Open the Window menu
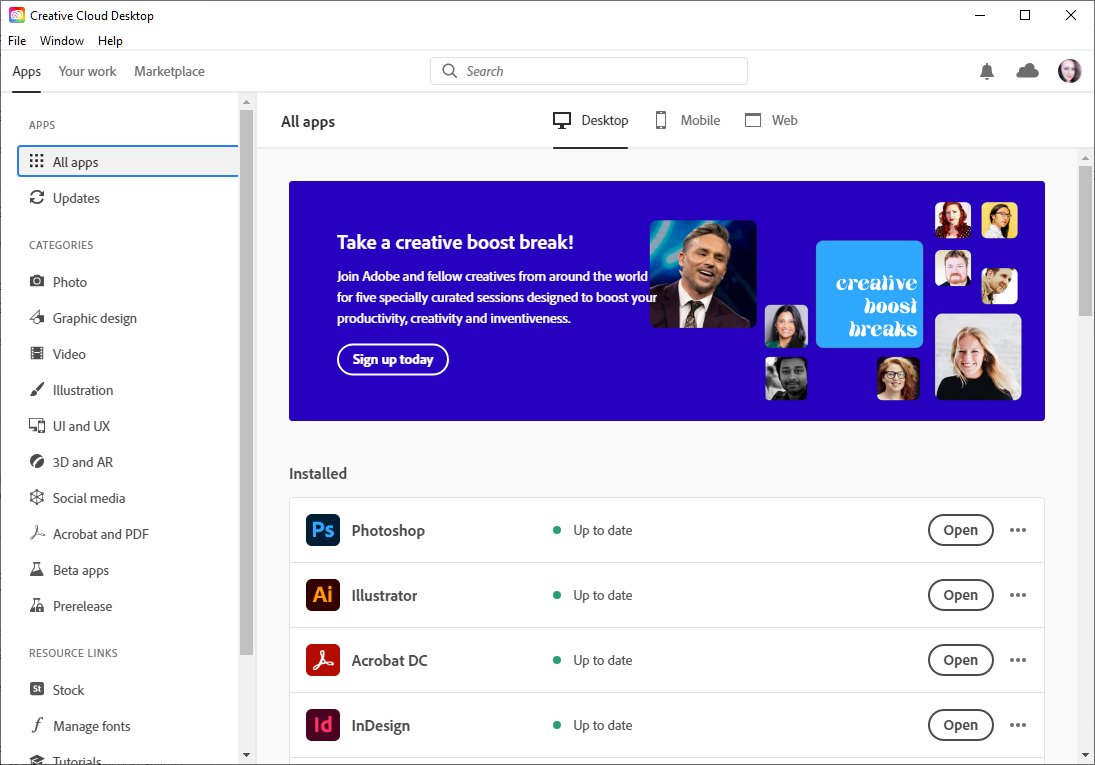Viewport: 1095px width, 765px height. [61, 41]
